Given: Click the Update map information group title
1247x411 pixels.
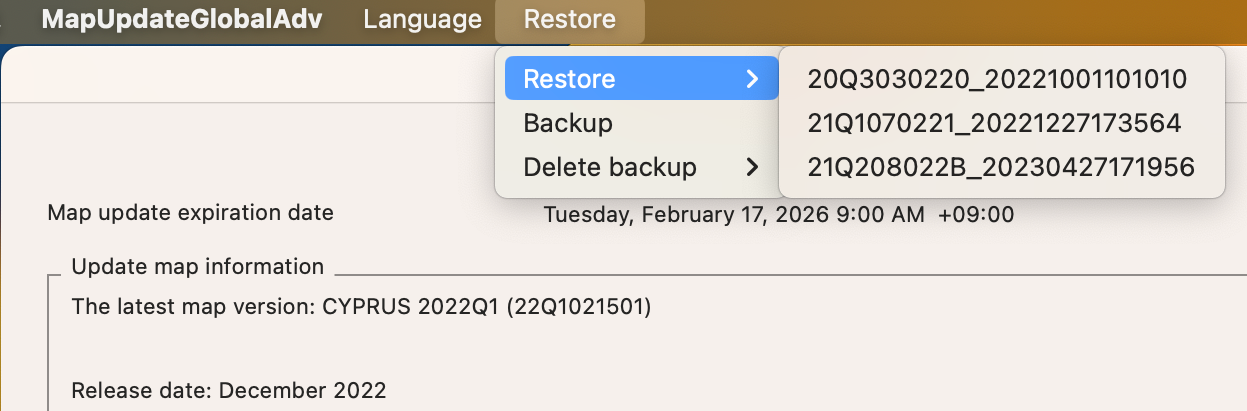Looking at the screenshot, I should (198, 267).
